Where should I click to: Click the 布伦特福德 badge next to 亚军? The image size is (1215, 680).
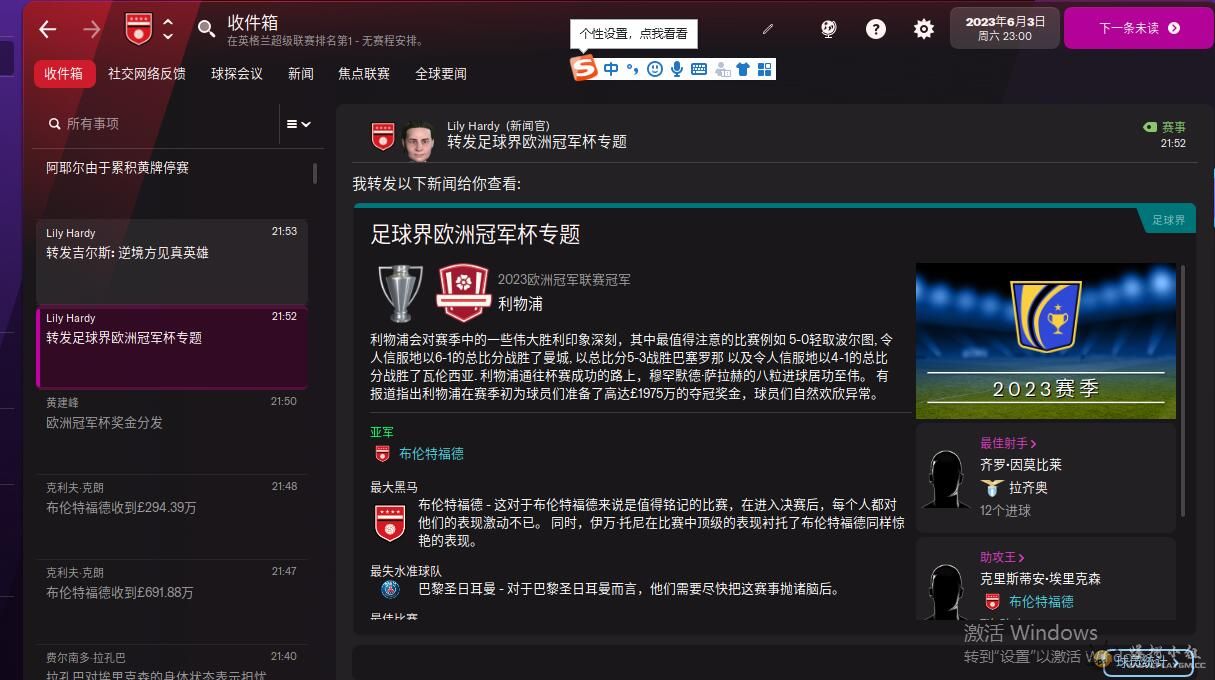tap(382, 454)
